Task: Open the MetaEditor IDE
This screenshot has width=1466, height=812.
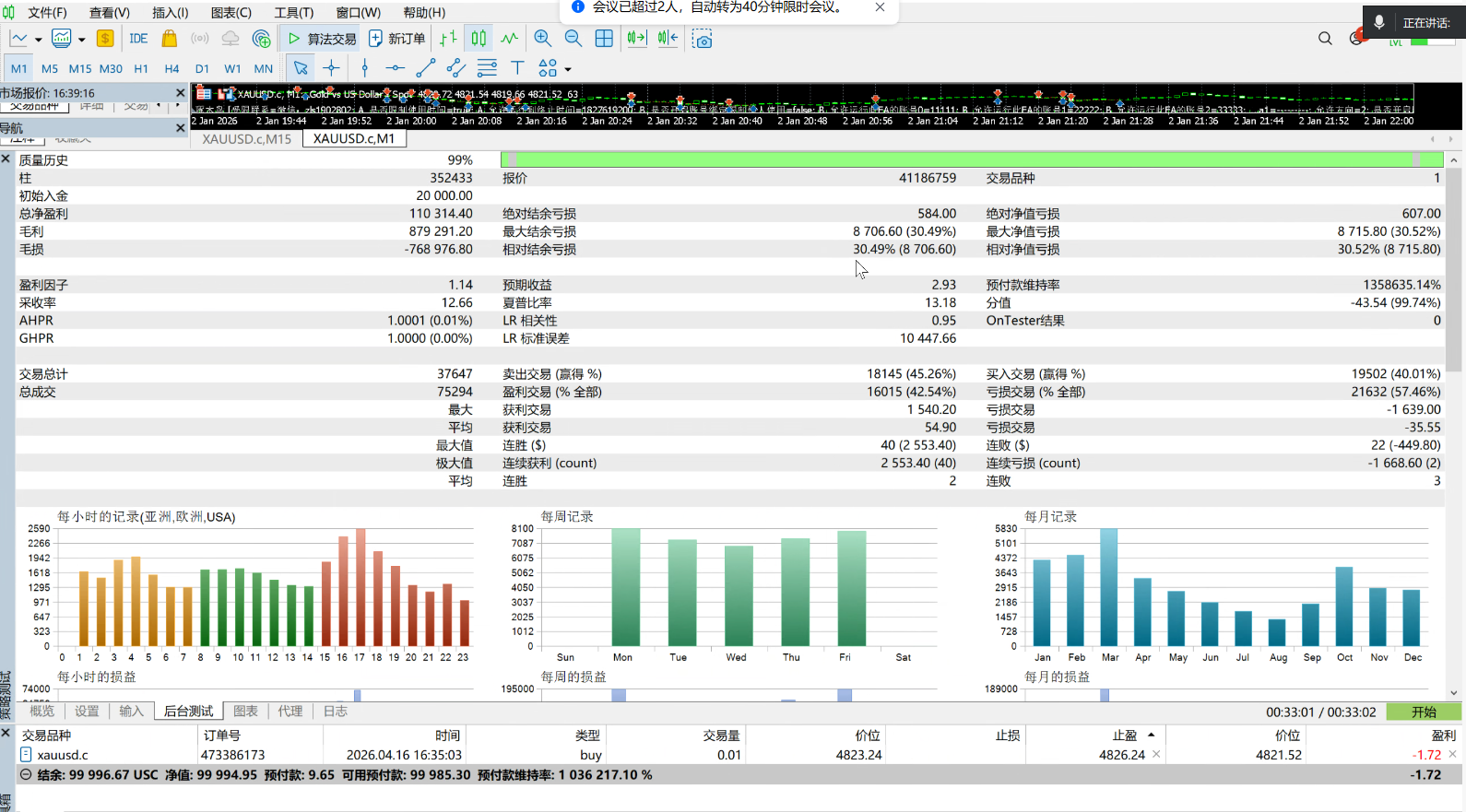Action: click(x=138, y=39)
